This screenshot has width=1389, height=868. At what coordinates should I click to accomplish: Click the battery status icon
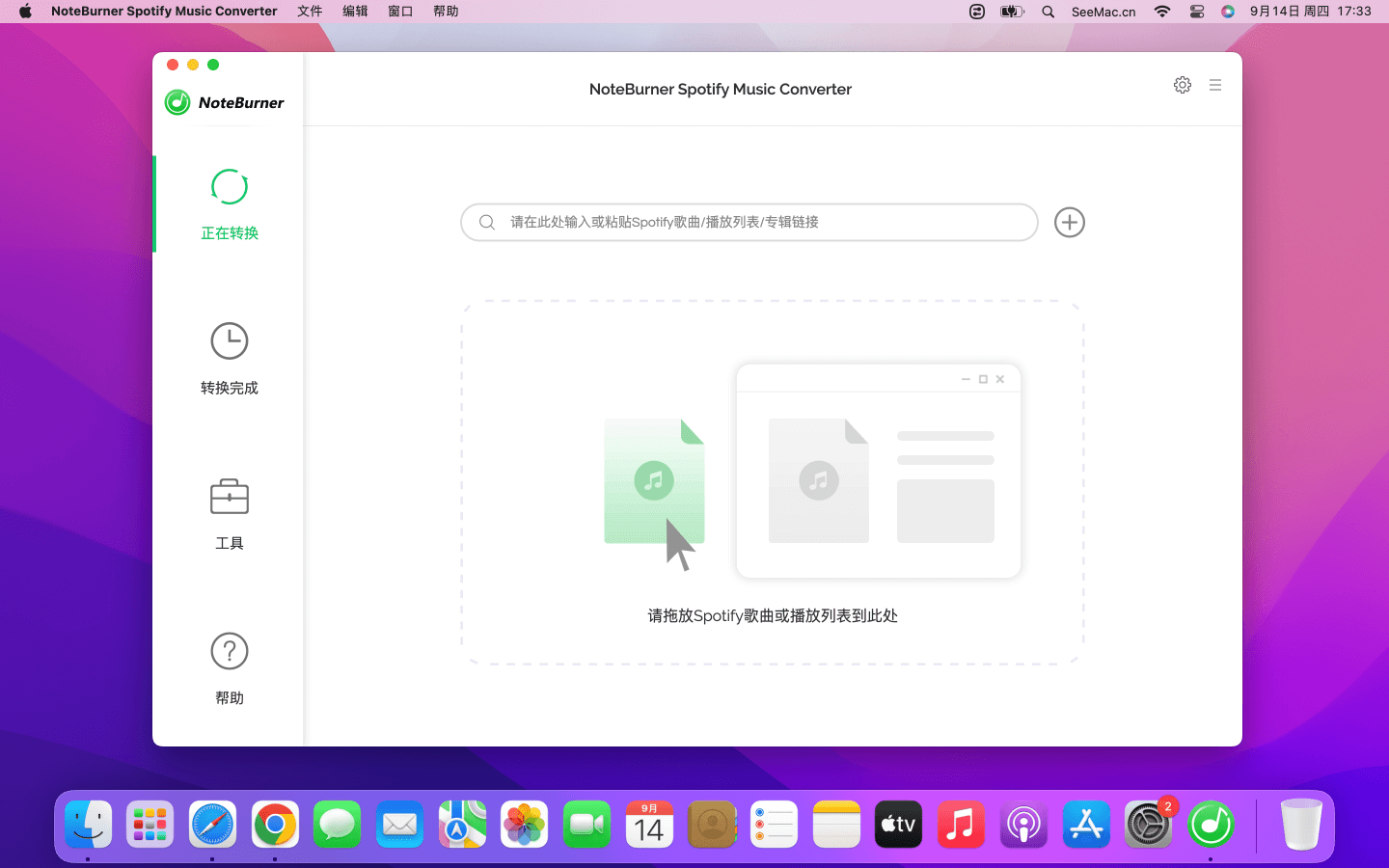[x=1012, y=12]
